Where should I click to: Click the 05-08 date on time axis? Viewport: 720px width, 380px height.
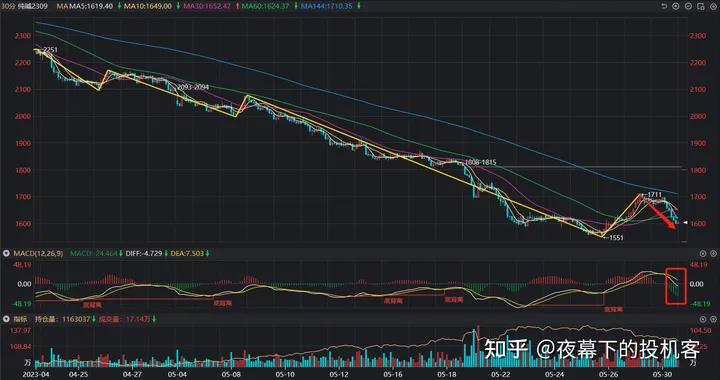coord(230,374)
